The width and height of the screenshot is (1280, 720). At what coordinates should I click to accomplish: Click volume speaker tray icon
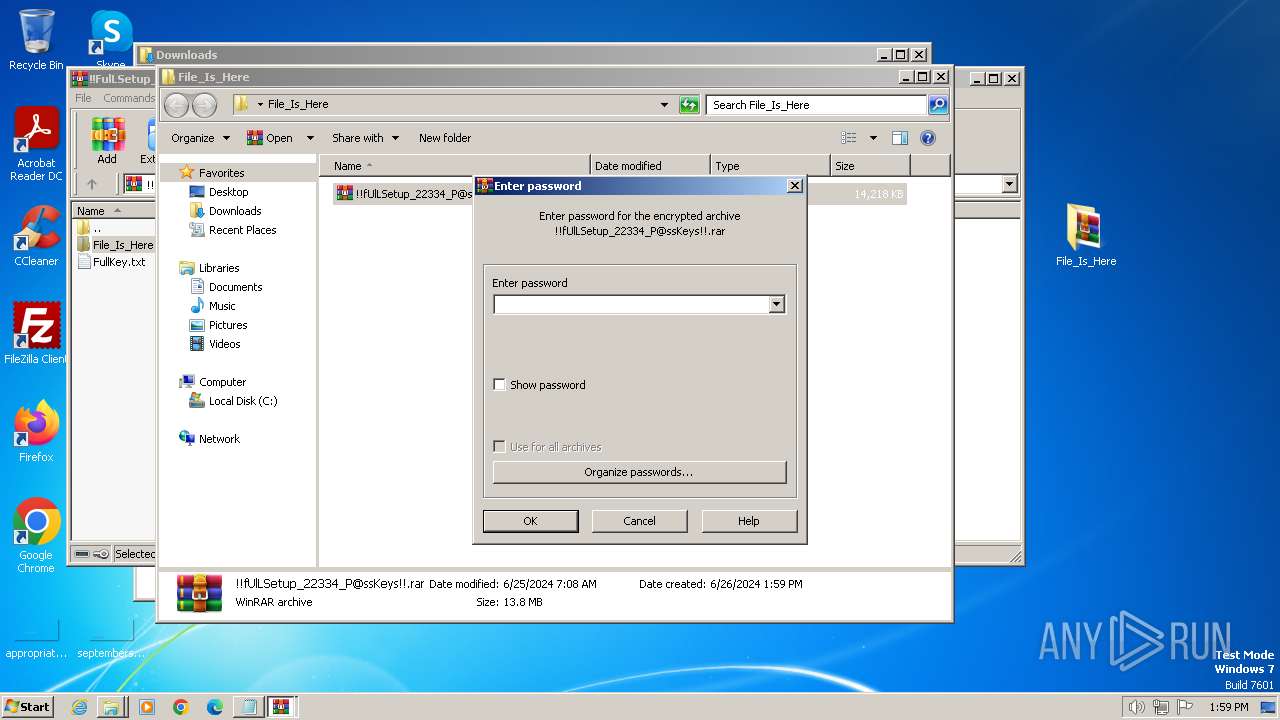1136,707
